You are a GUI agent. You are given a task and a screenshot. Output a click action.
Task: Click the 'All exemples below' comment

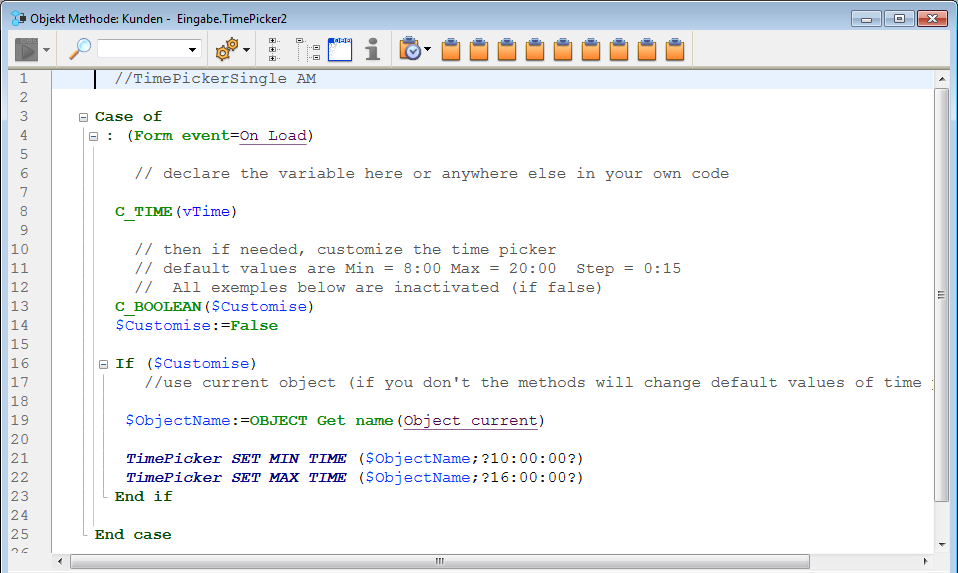tap(368, 287)
